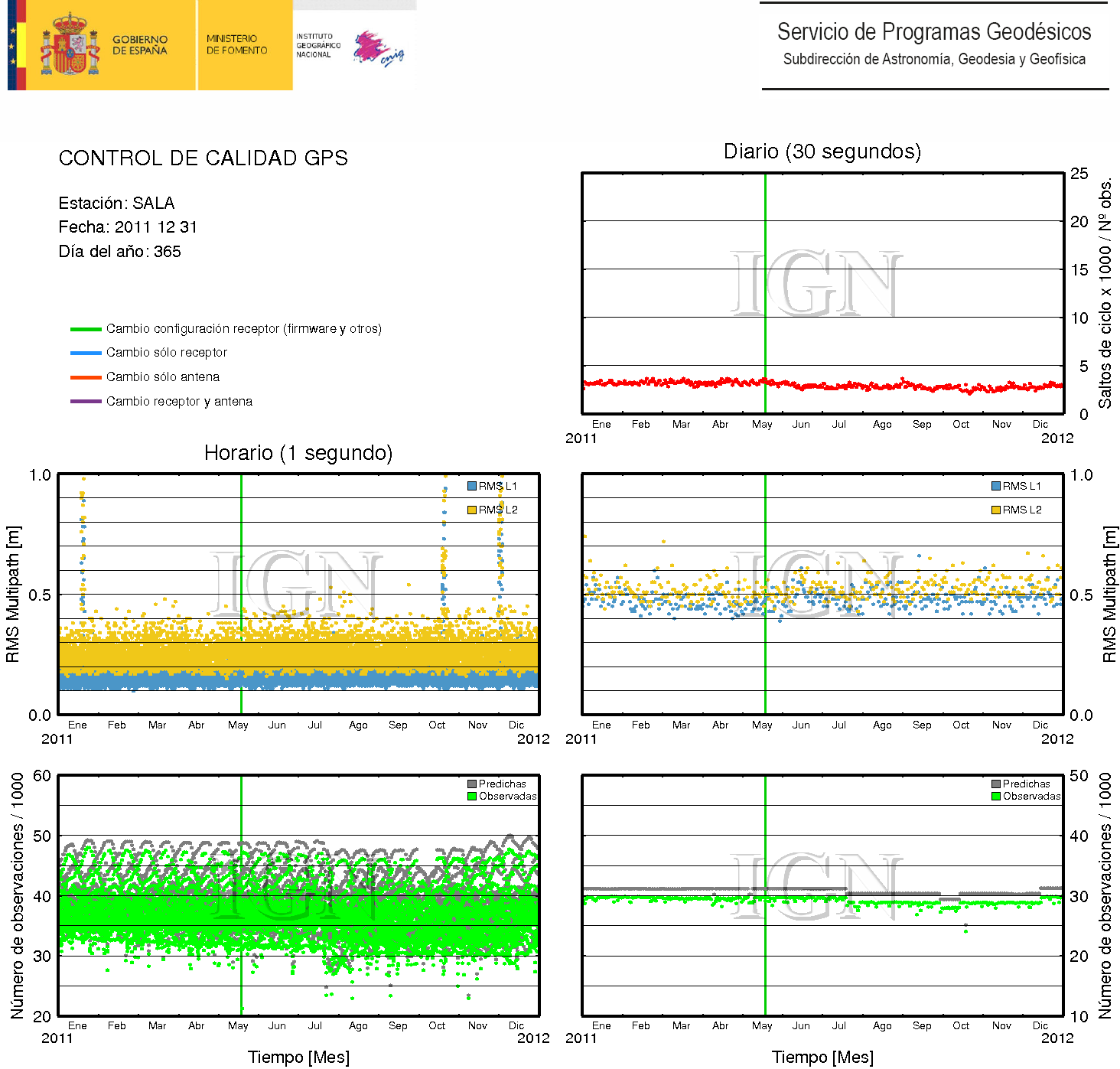Click the pink cnig logo
The image size is (1120, 1069).
click(x=377, y=49)
